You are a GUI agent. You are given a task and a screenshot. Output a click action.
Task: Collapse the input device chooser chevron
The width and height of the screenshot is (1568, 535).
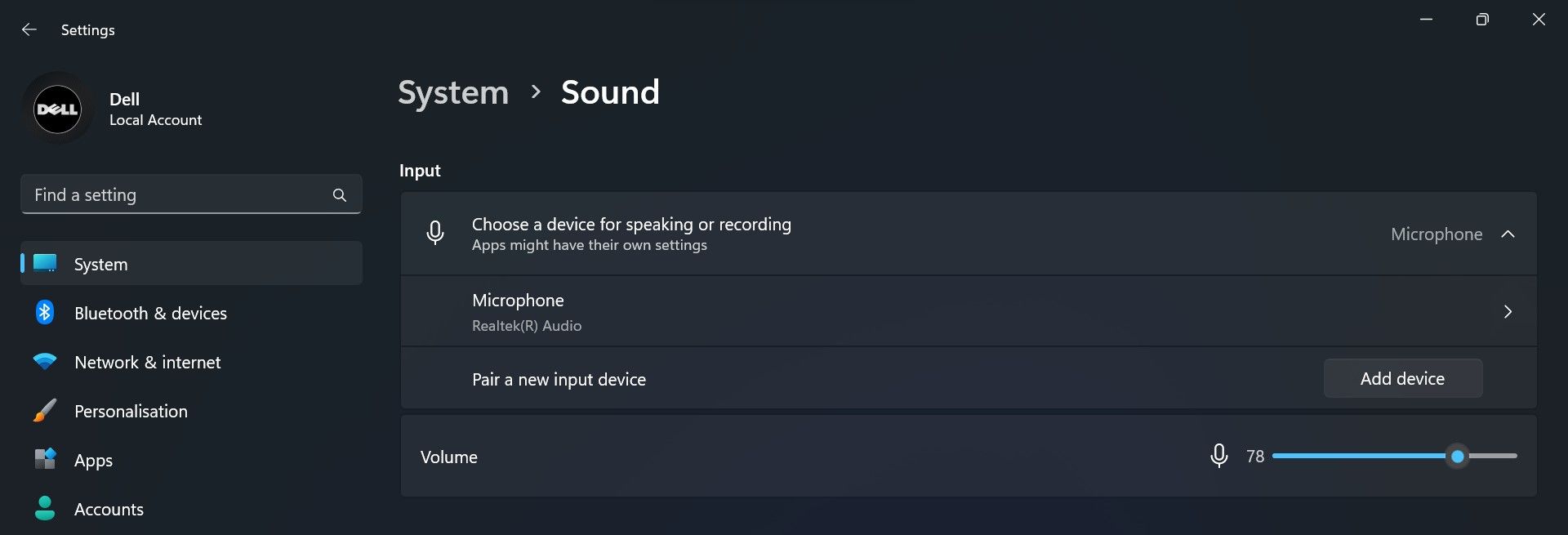(x=1508, y=234)
